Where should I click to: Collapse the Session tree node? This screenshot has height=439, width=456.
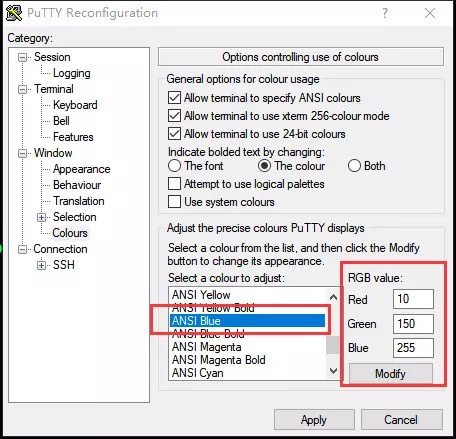[22, 57]
